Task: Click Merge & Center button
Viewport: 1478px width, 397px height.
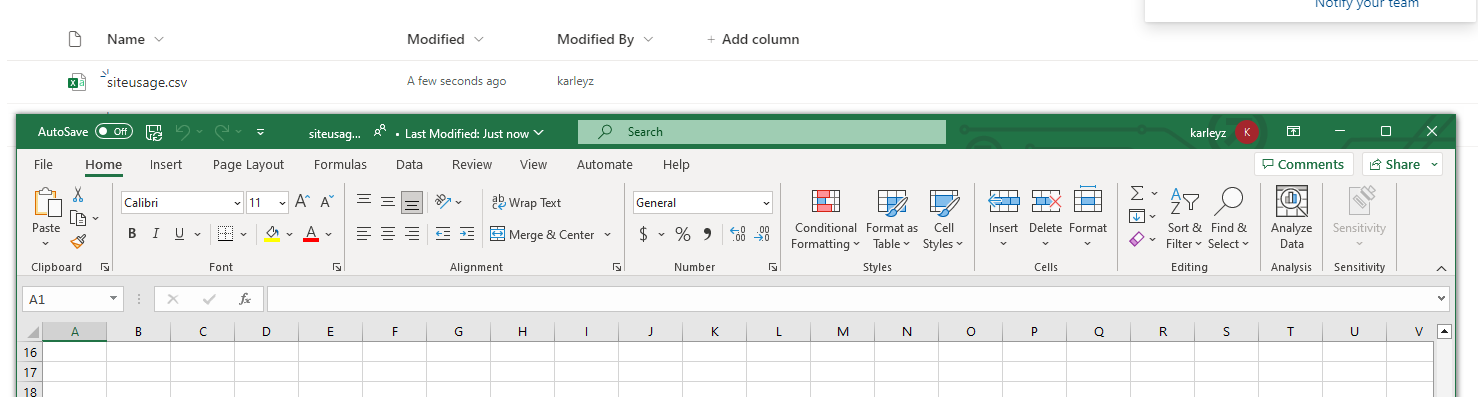Action: 542,234
